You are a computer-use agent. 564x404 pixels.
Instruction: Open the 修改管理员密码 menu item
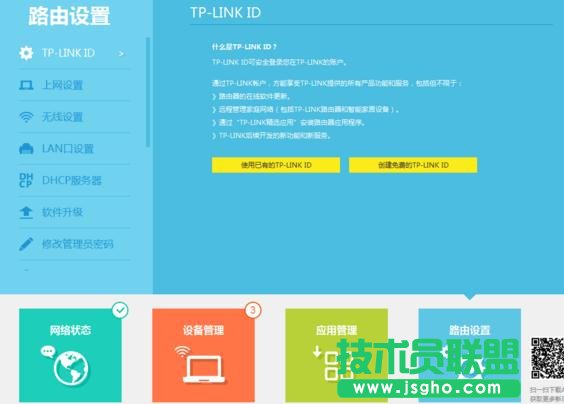(74, 244)
